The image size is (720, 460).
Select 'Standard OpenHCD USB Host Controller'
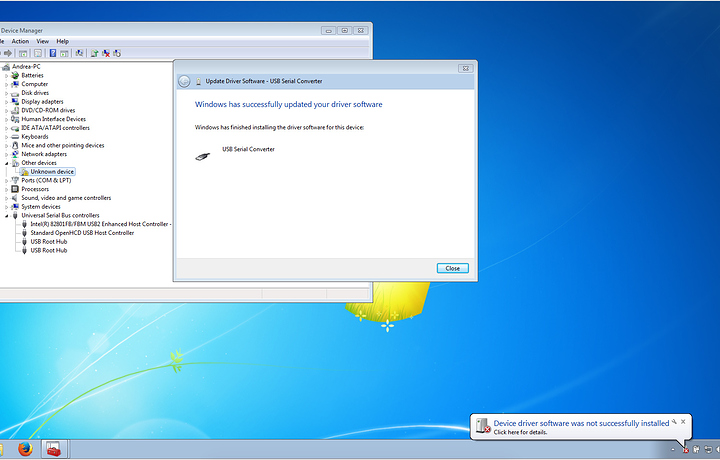click(82, 233)
